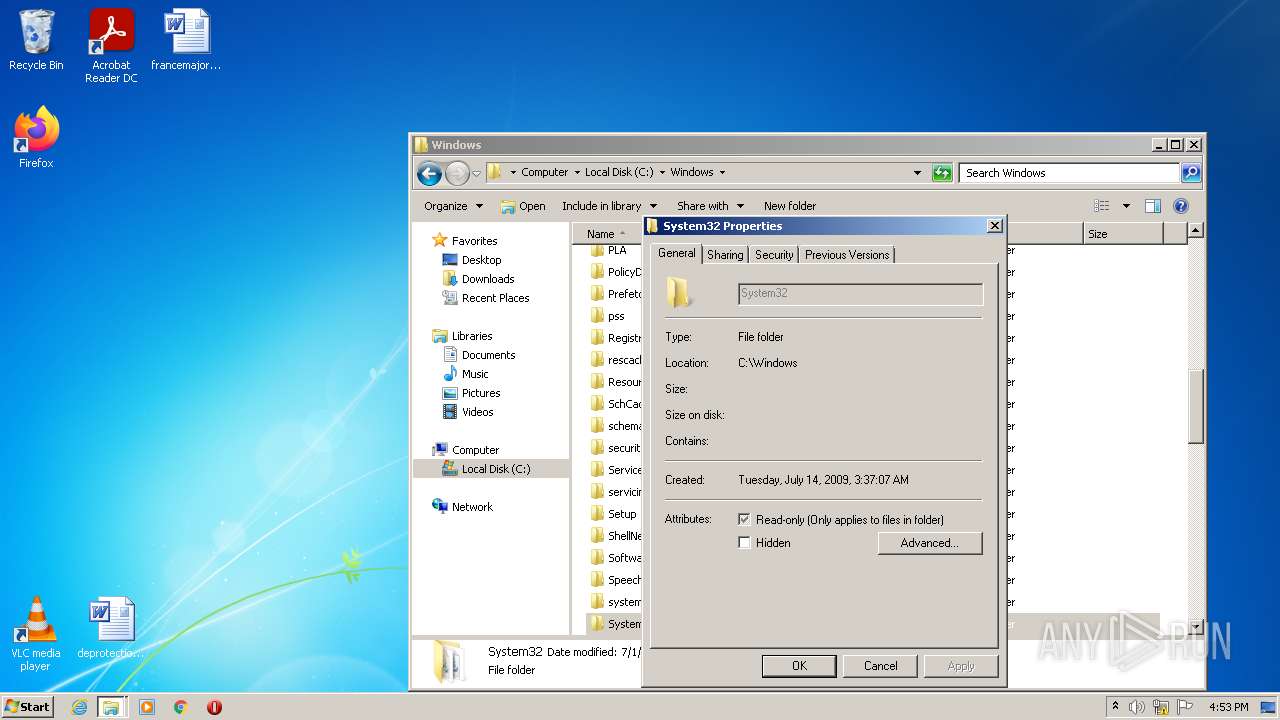1280x720 pixels.
Task: Sort by the Size column header
Action: 1123,234
